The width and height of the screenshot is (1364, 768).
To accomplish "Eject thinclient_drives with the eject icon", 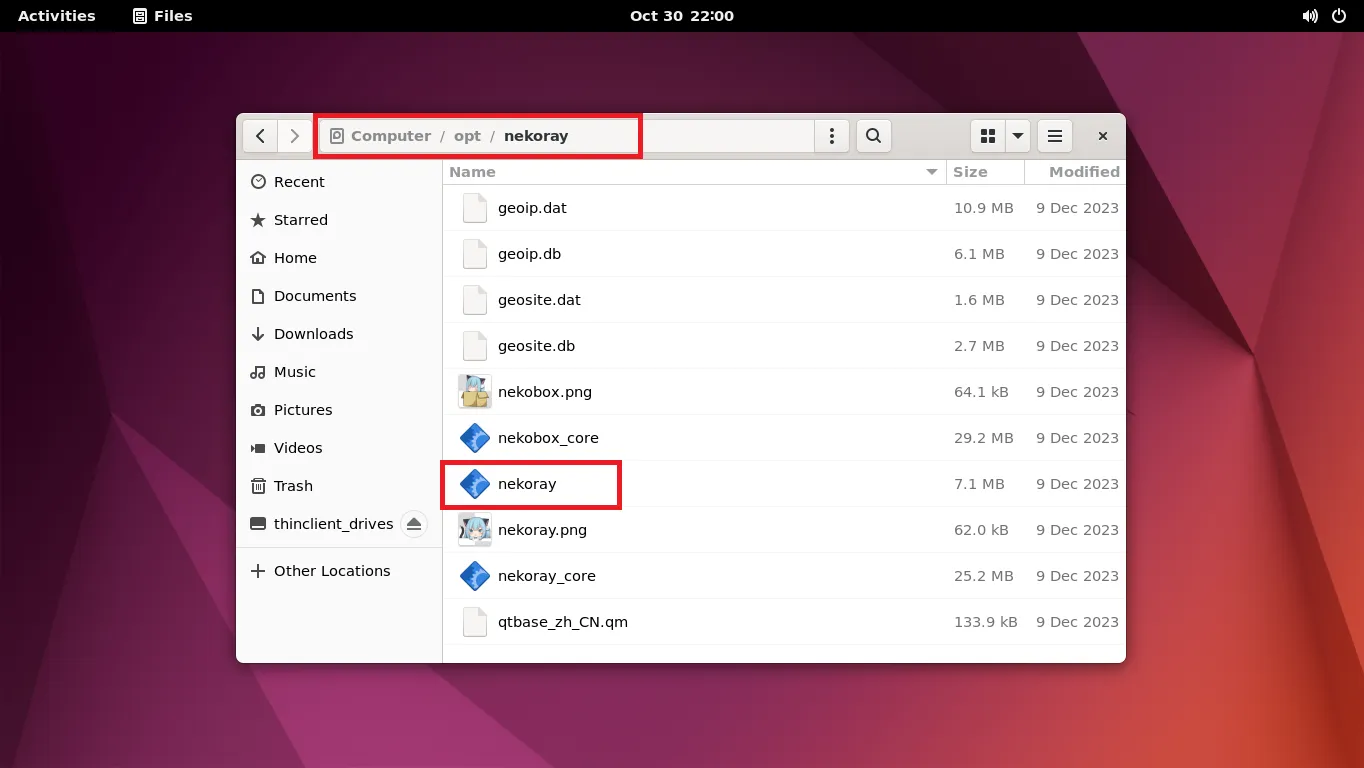I will 414,524.
